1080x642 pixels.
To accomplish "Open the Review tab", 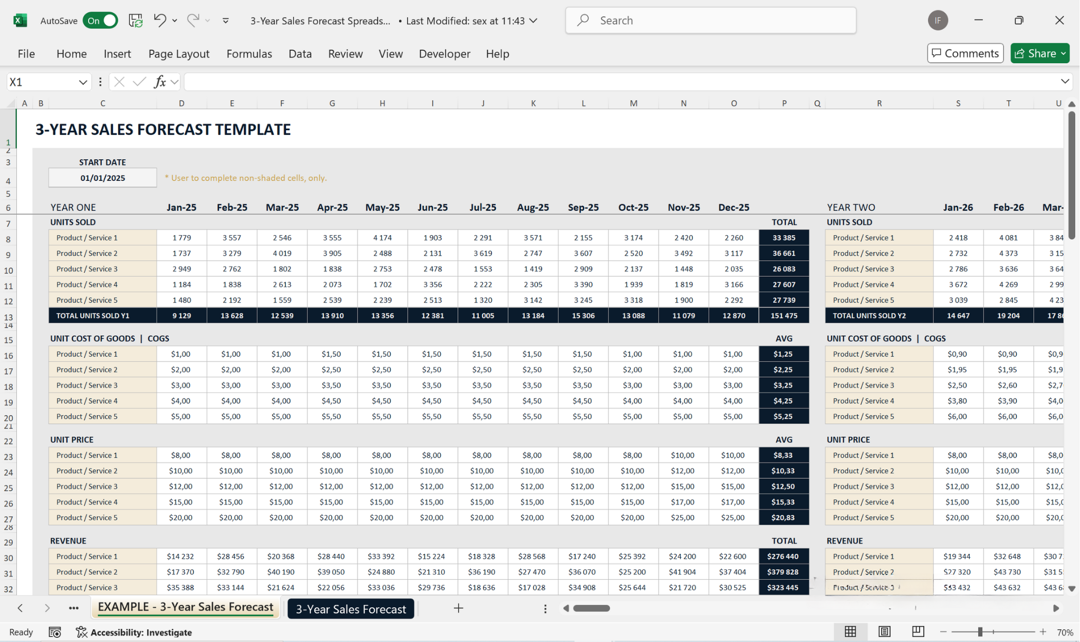I will point(345,54).
